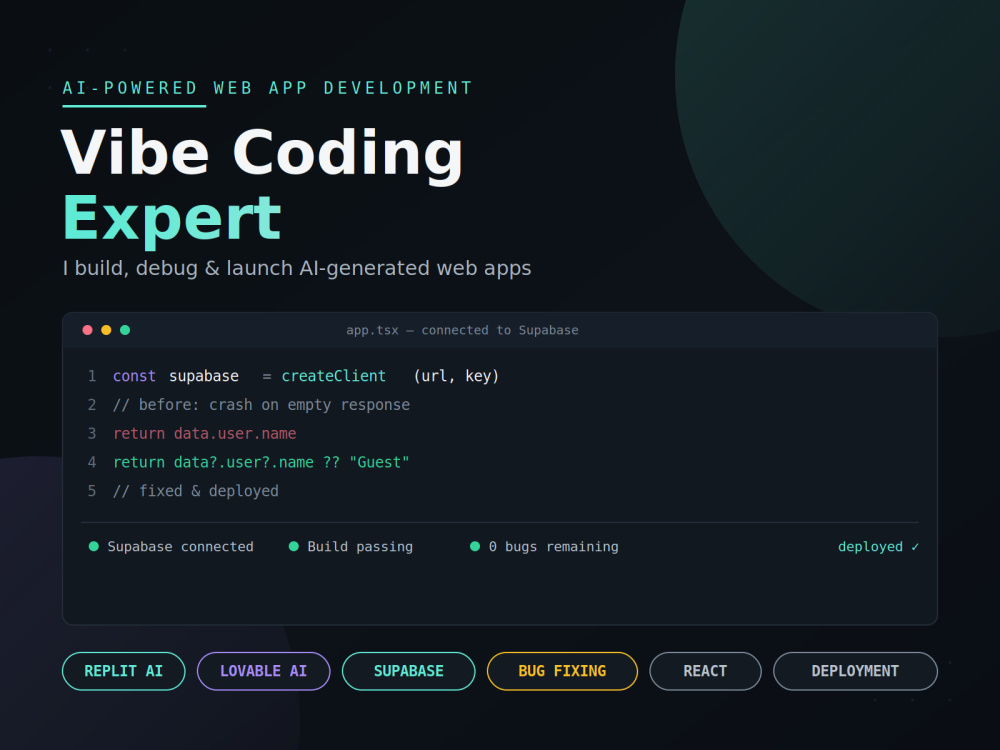
Task: Click the 'supabase' variable name in line 1
Action: [204, 376]
